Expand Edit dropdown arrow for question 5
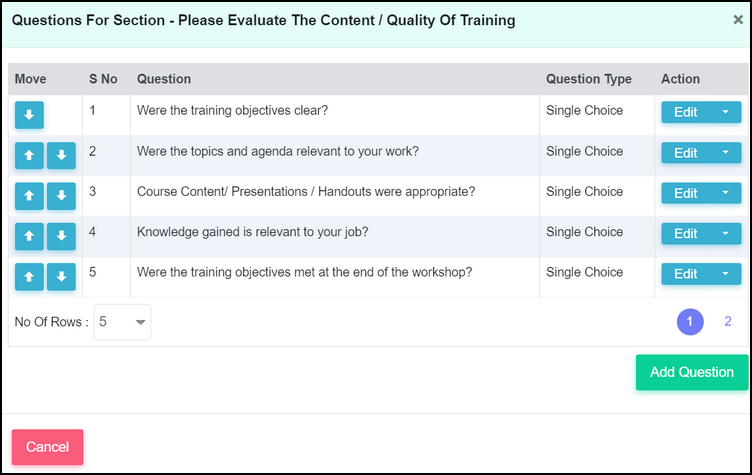 coord(726,273)
